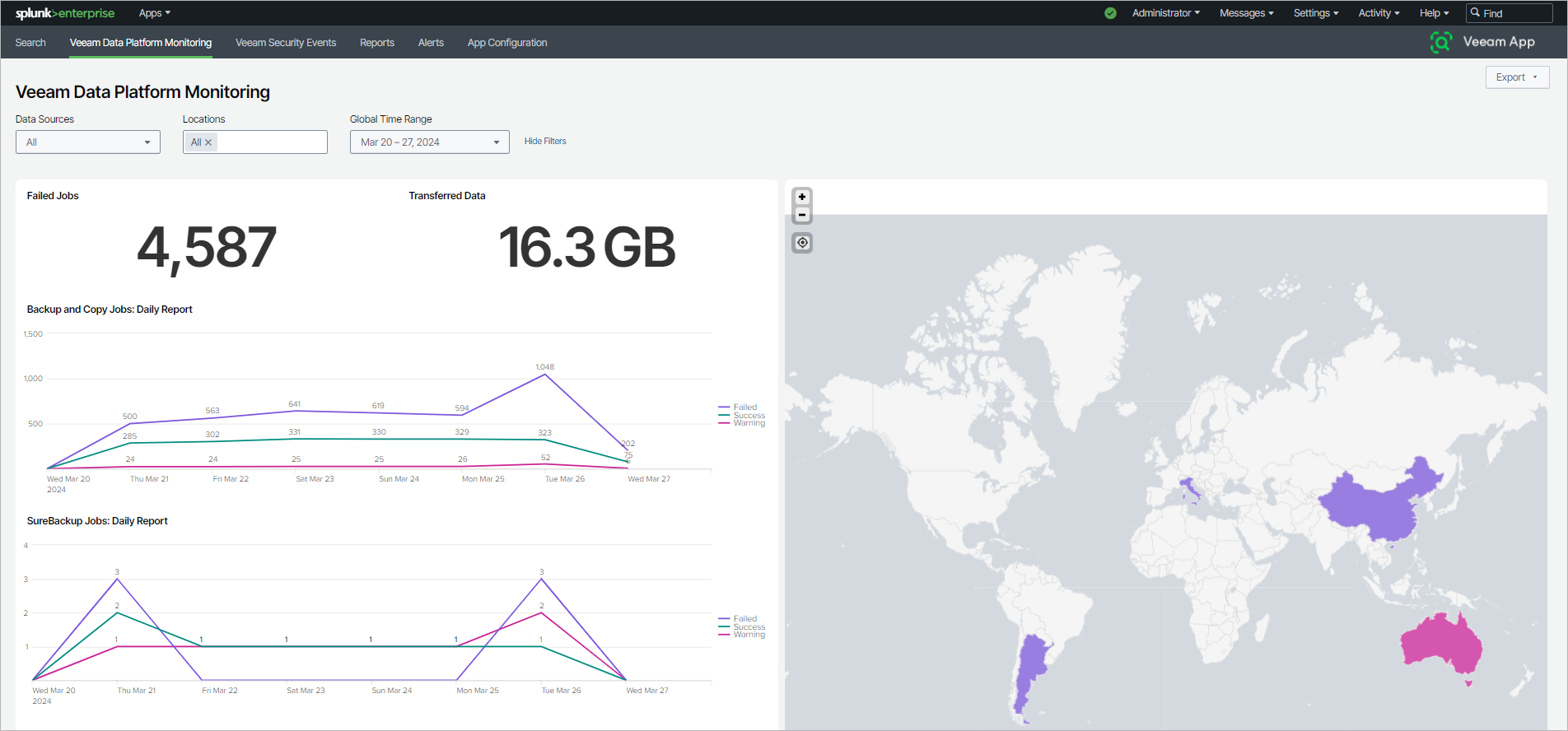Click the splunk enterprise logo
Image resolution: width=1568 pixels, height=731 pixels.
[x=65, y=13]
